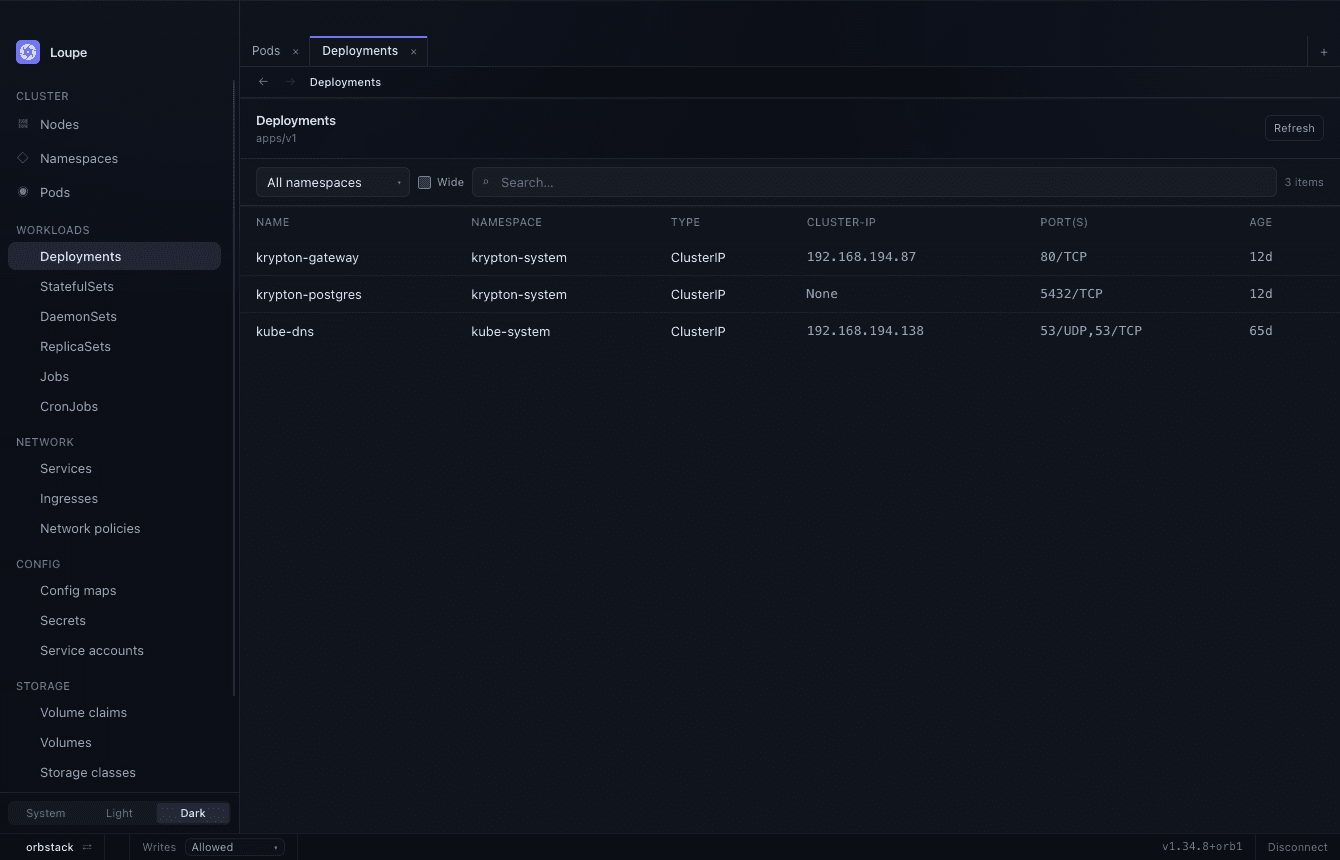Switch theme to System
The image size is (1340, 860).
tap(46, 813)
